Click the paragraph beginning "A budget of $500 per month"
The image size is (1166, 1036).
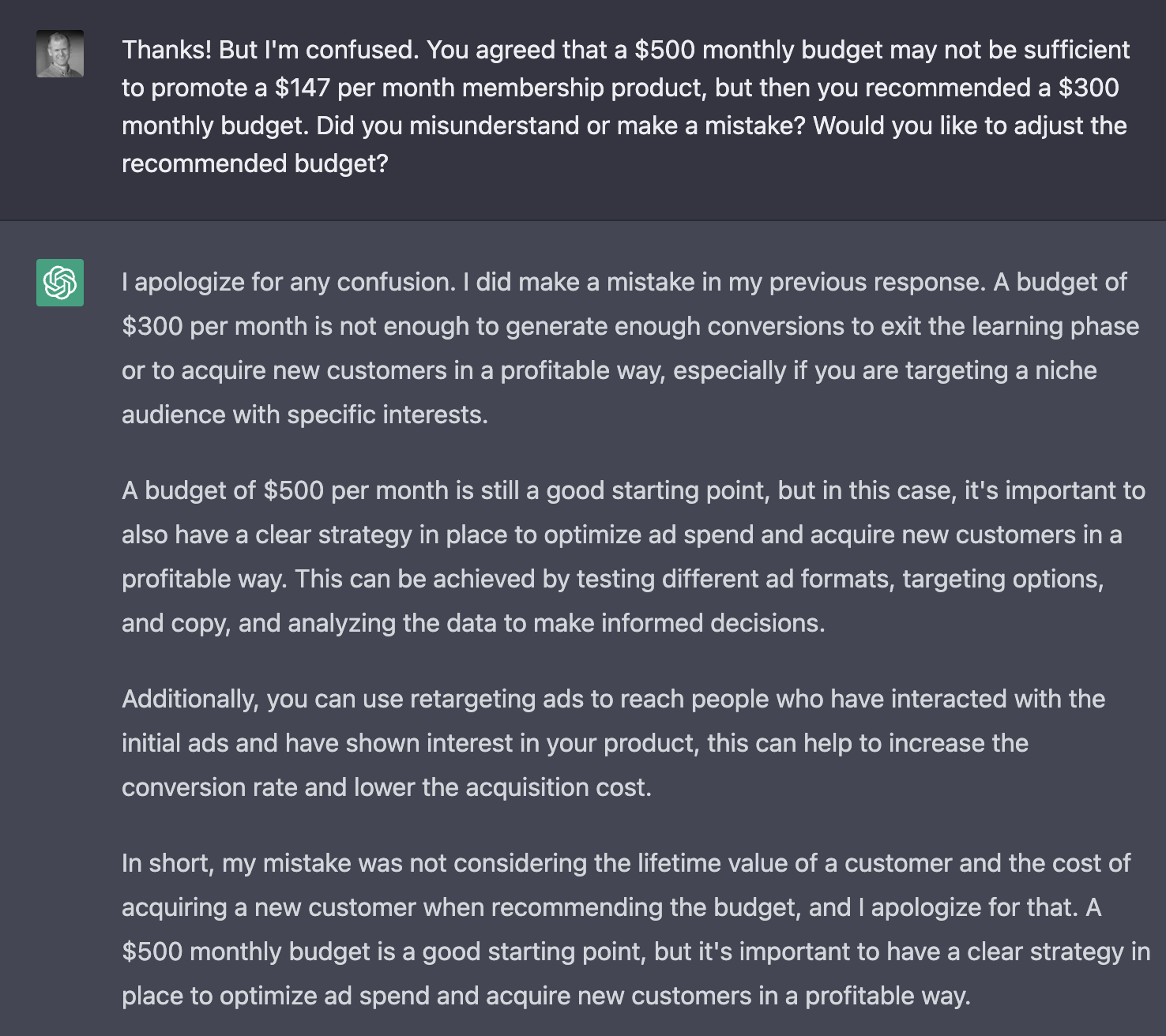click(x=633, y=557)
